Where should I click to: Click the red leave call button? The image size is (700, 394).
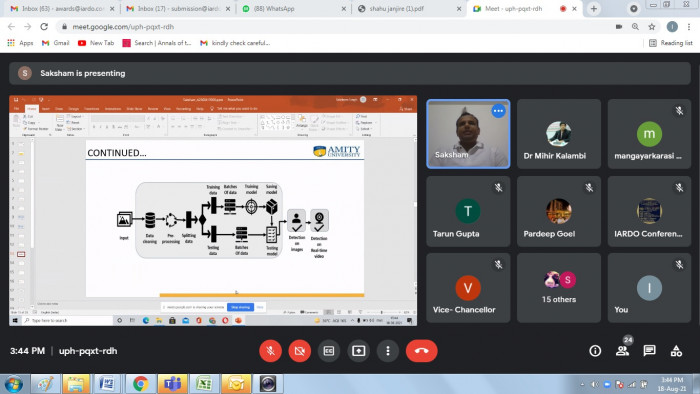pos(421,351)
